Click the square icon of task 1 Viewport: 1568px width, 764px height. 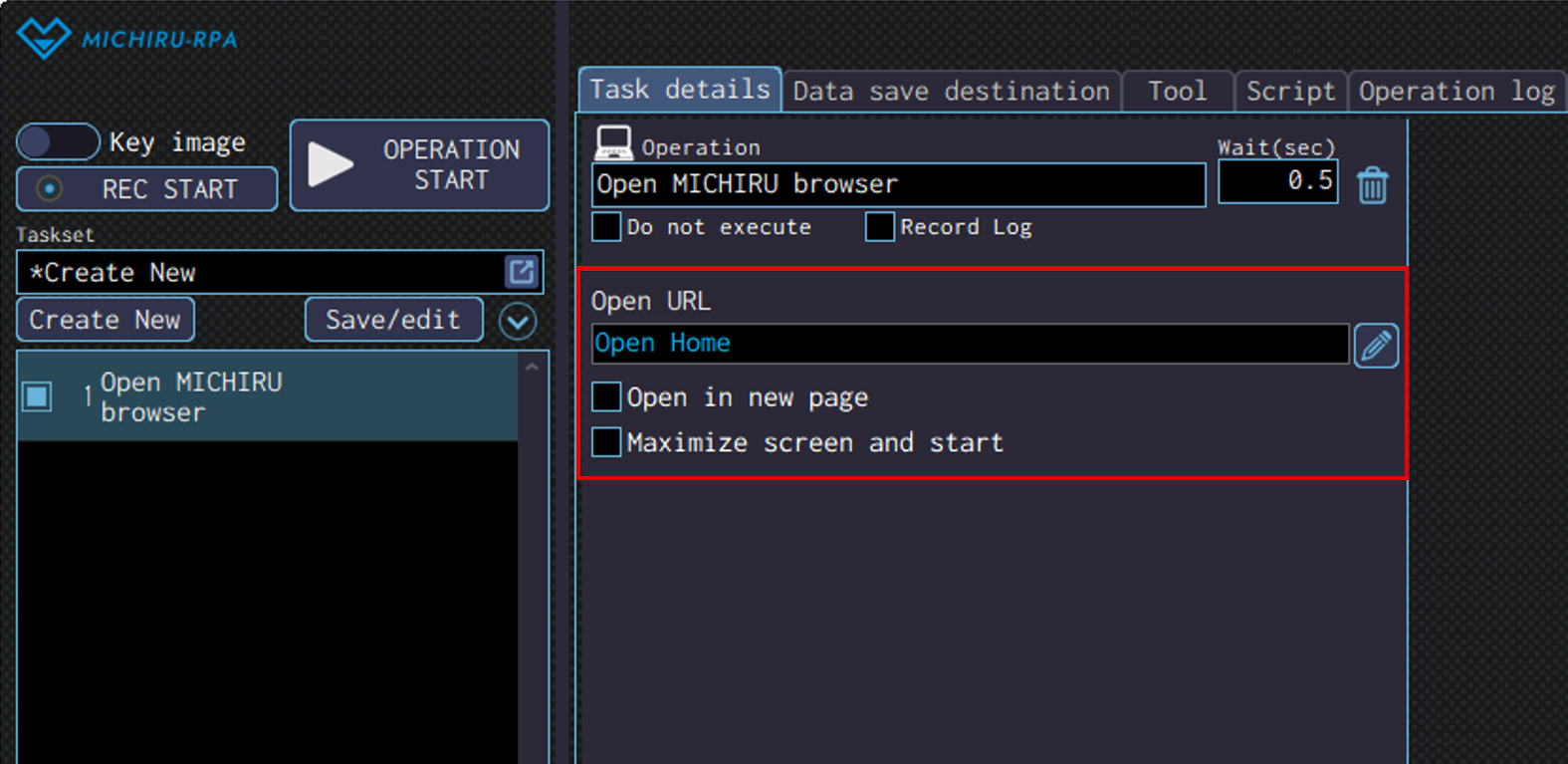(38, 396)
